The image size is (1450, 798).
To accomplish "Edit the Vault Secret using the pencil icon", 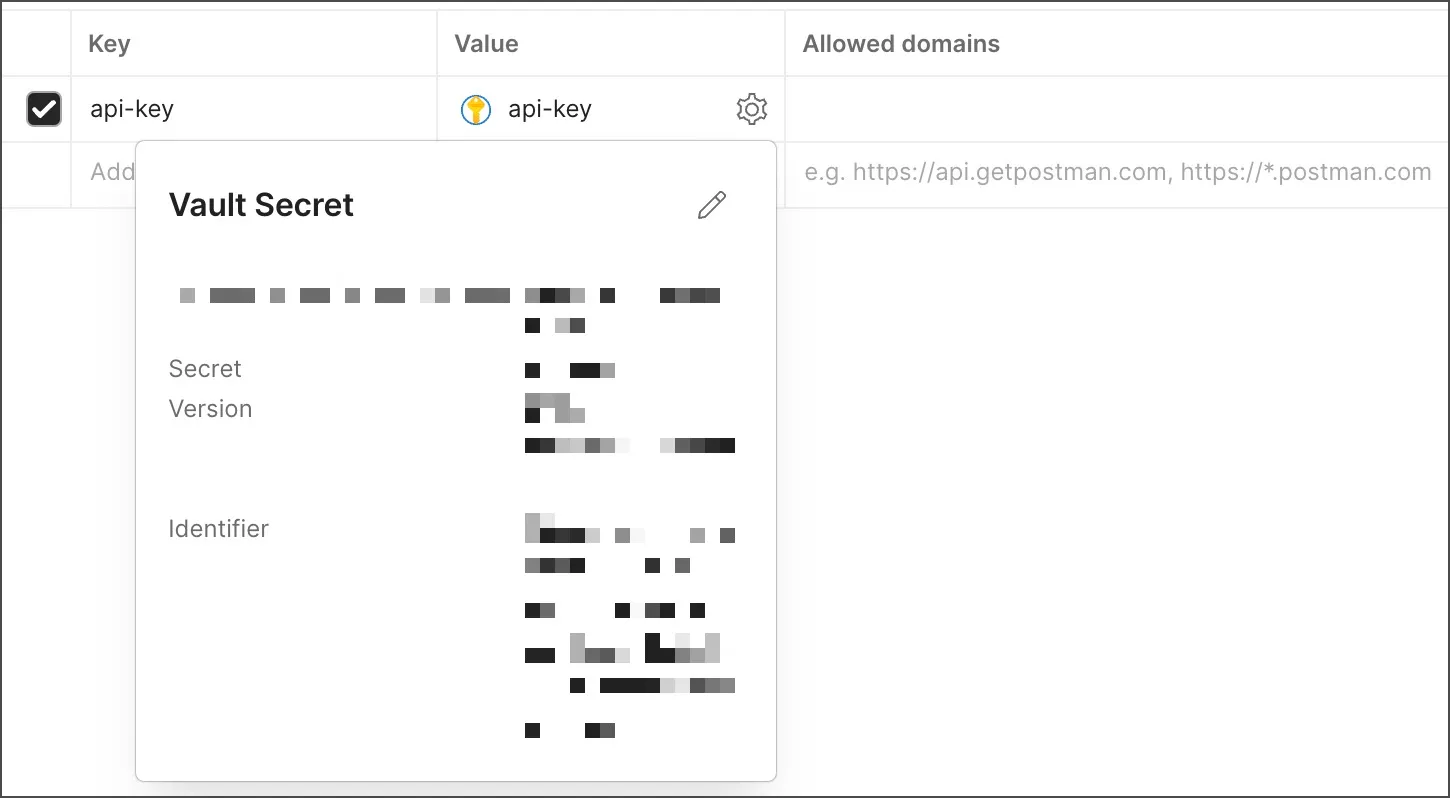I will point(712,205).
